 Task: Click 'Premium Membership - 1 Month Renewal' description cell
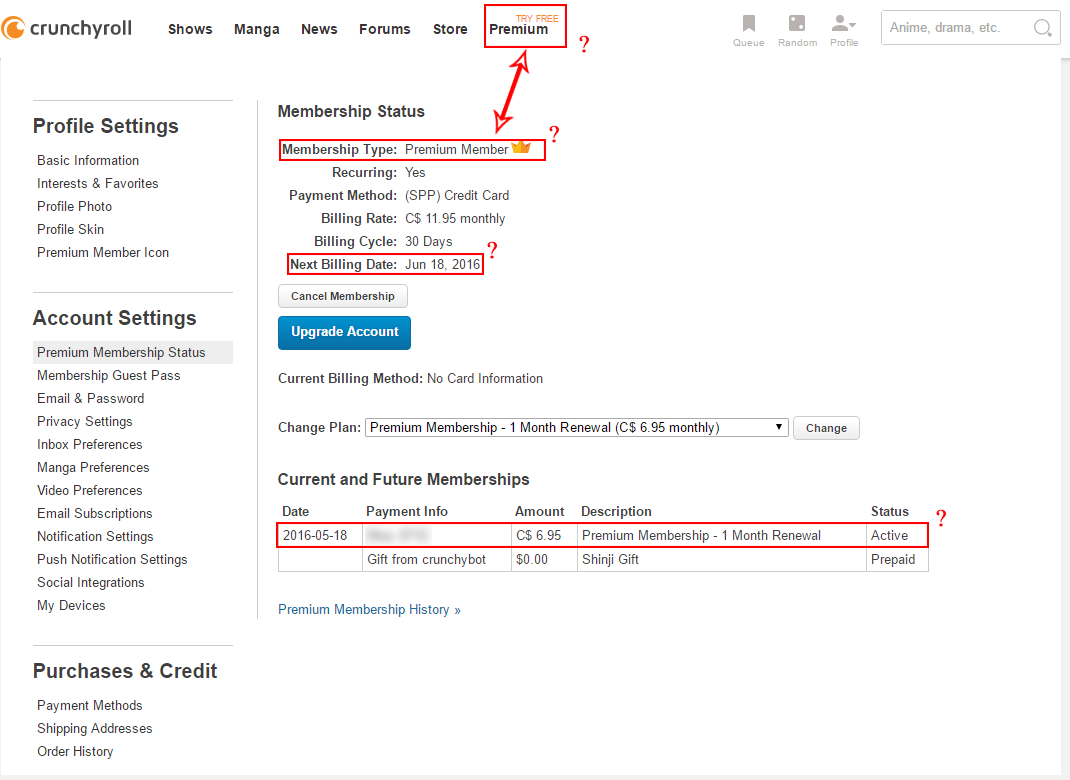point(721,536)
